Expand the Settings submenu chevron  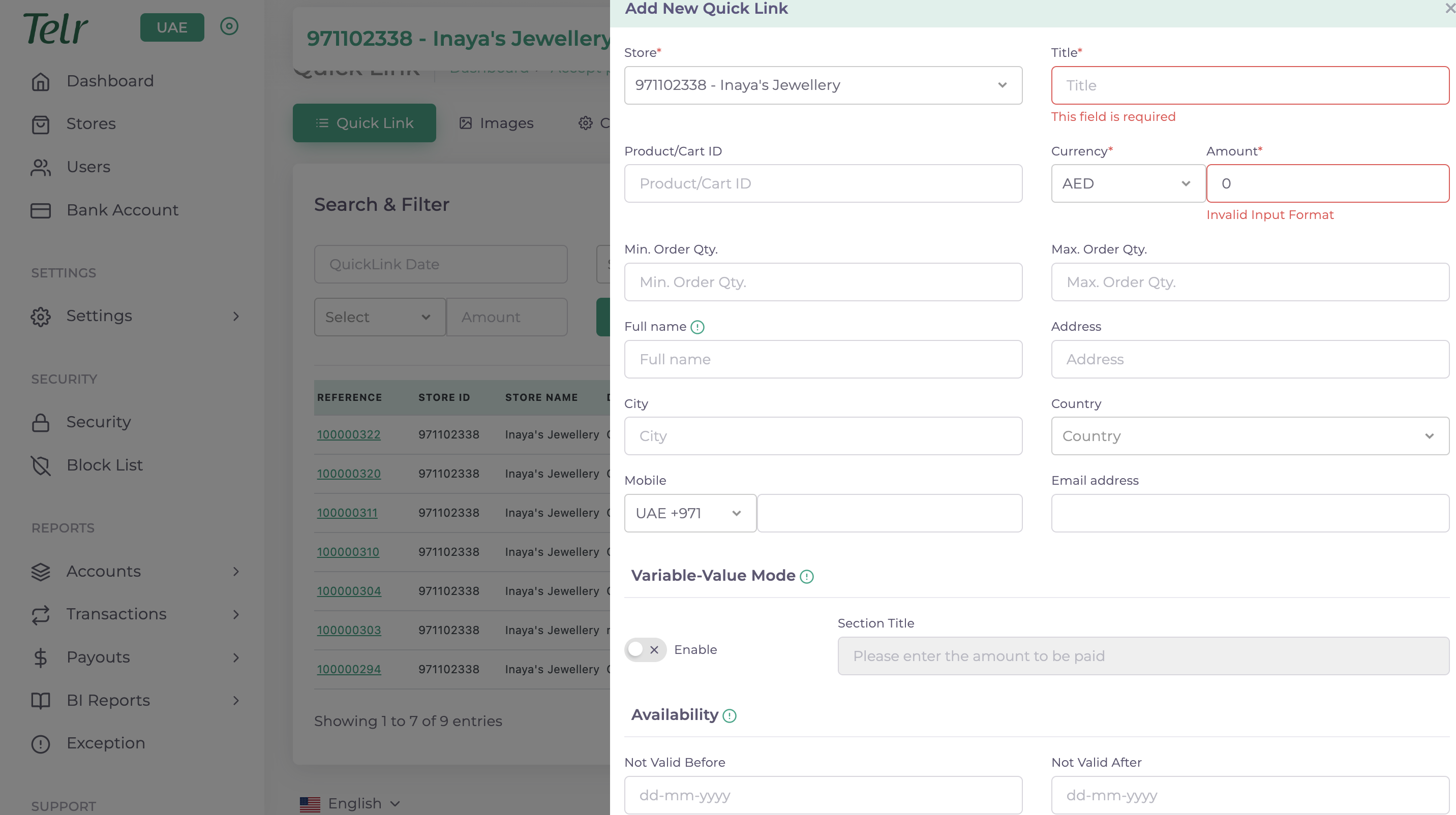click(x=236, y=316)
